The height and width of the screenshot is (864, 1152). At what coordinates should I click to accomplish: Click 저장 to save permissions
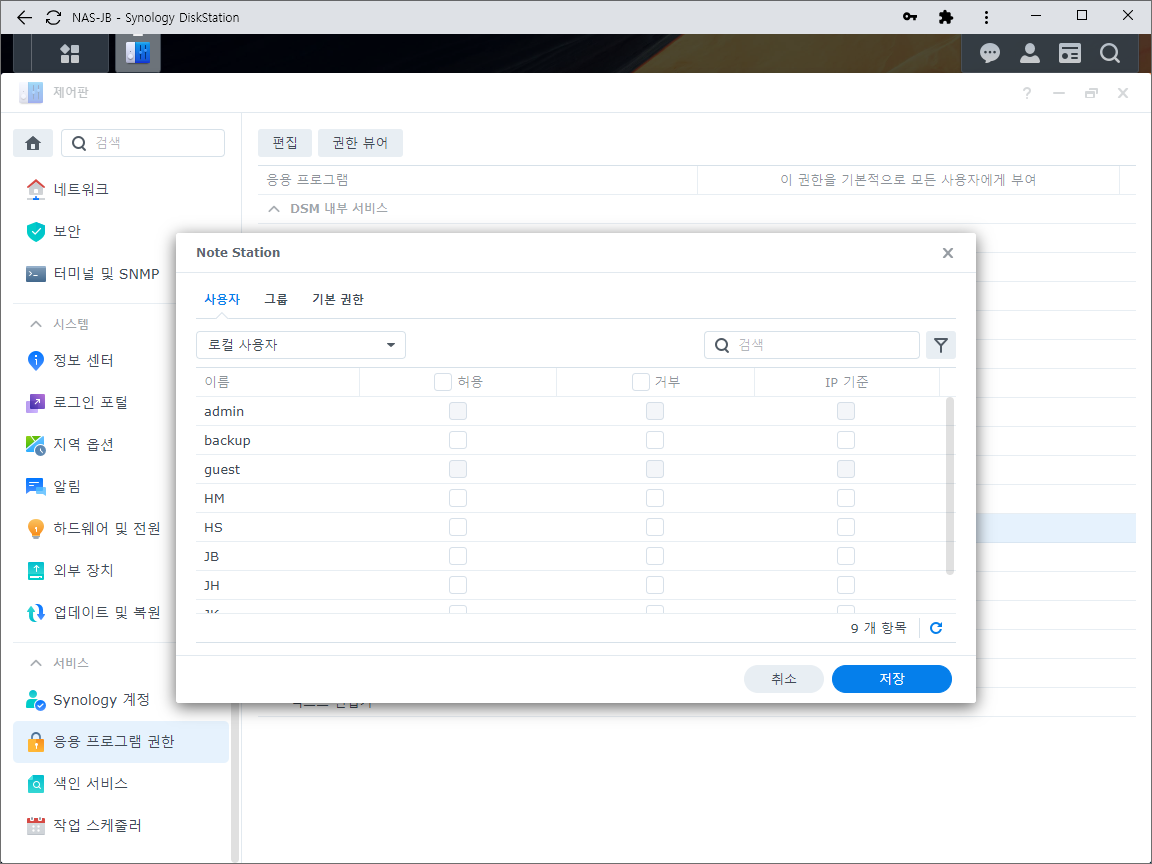coord(891,679)
